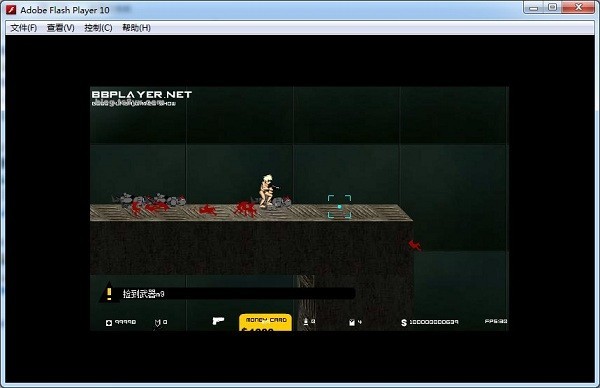Click the health cross icon

click(x=109, y=323)
